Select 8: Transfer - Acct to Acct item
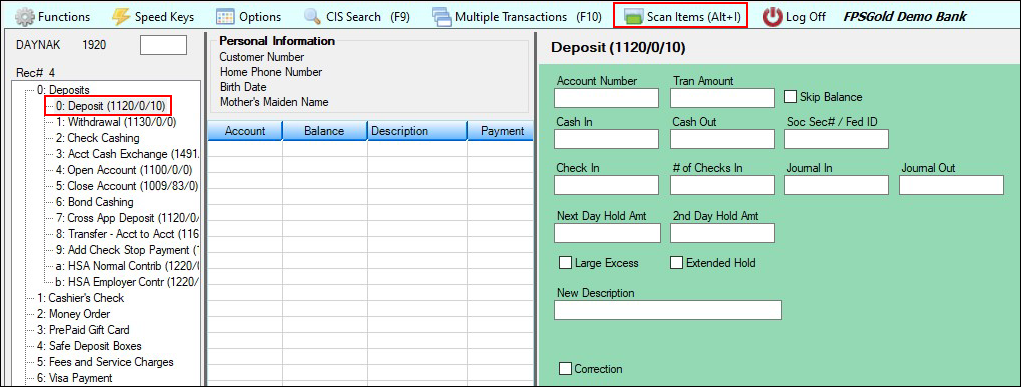The width and height of the screenshot is (1021, 387). [128, 234]
